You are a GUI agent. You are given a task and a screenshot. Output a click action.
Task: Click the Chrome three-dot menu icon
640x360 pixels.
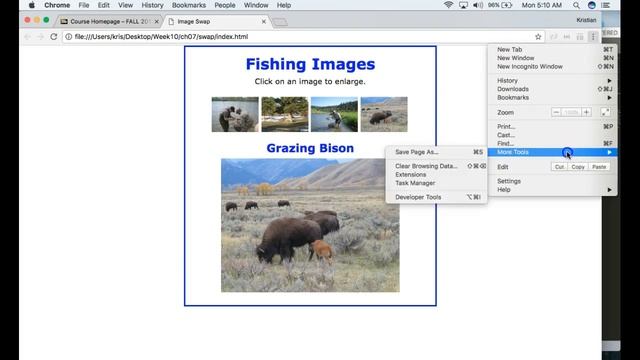[593, 37]
